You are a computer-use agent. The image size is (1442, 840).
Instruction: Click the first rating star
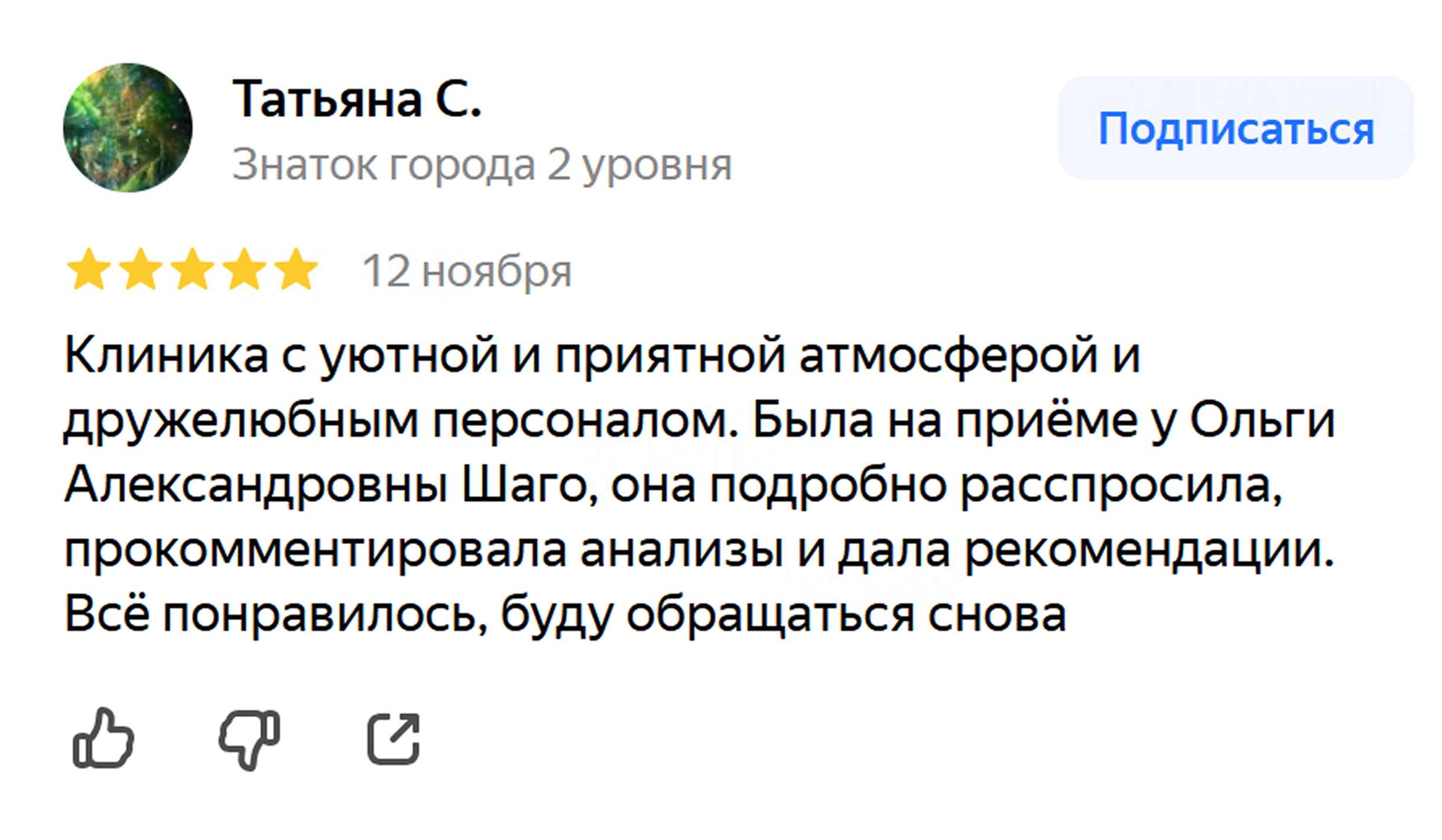click(x=89, y=269)
